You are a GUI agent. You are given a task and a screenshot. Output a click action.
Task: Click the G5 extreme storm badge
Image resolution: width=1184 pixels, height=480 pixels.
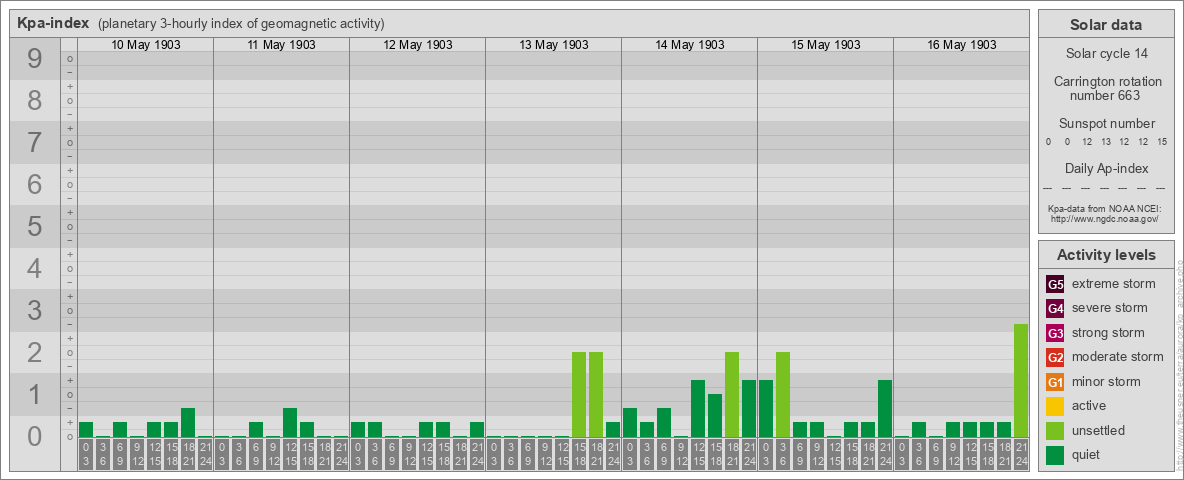tap(1055, 285)
